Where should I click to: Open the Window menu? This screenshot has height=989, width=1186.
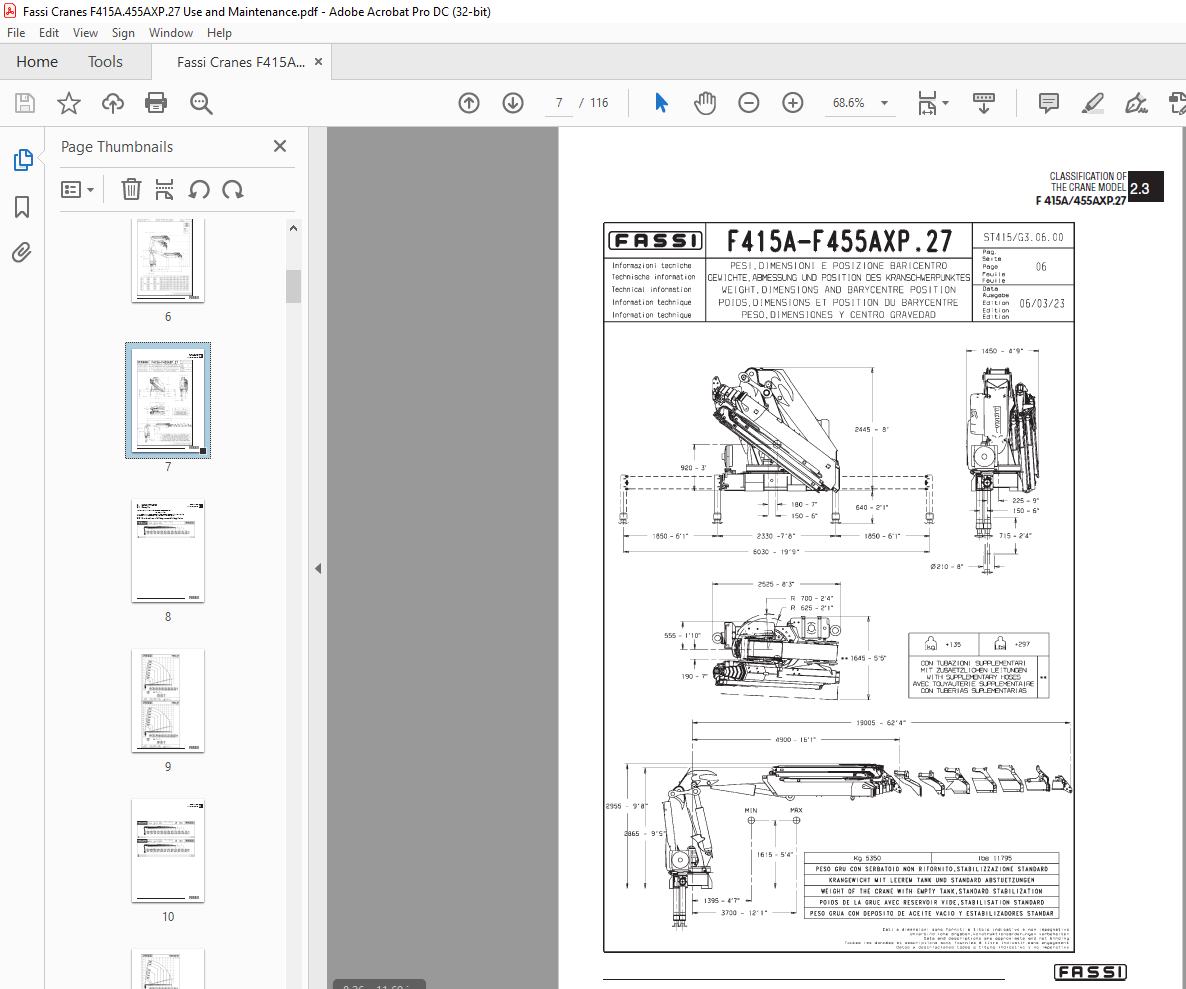pyautogui.click(x=171, y=33)
